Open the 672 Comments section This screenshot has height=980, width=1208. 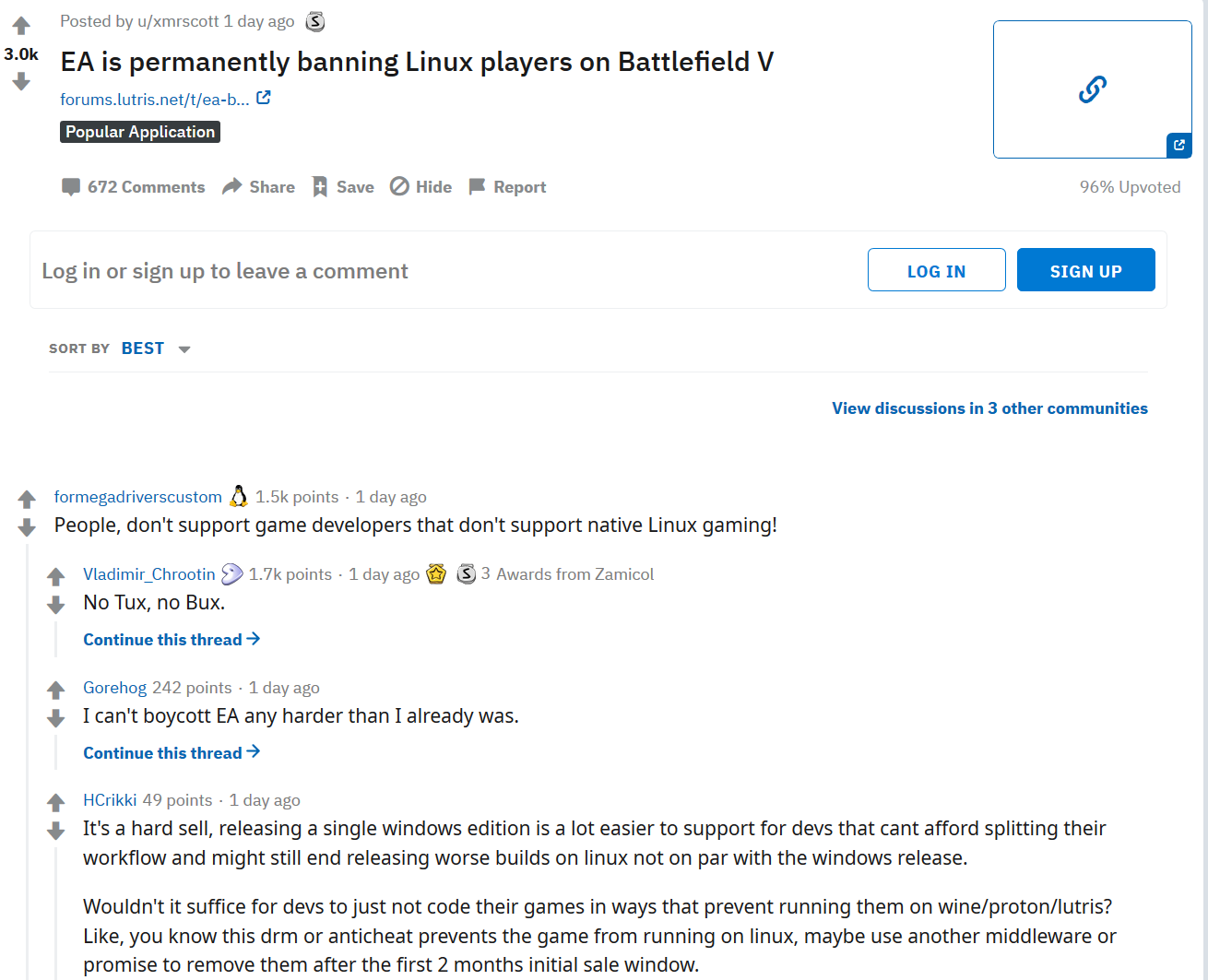click(x=134, y=187)
